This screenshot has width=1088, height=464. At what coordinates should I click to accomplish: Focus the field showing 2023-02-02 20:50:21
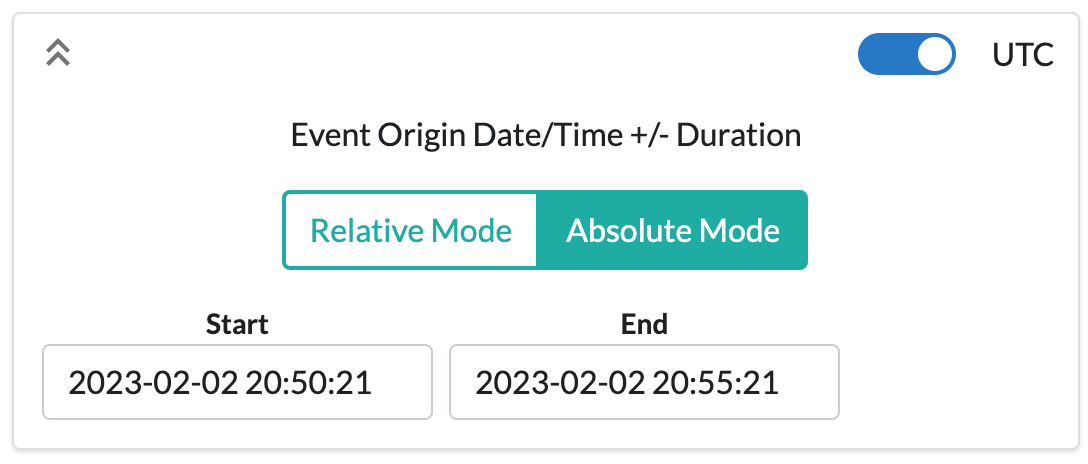[x=237, y=382]
